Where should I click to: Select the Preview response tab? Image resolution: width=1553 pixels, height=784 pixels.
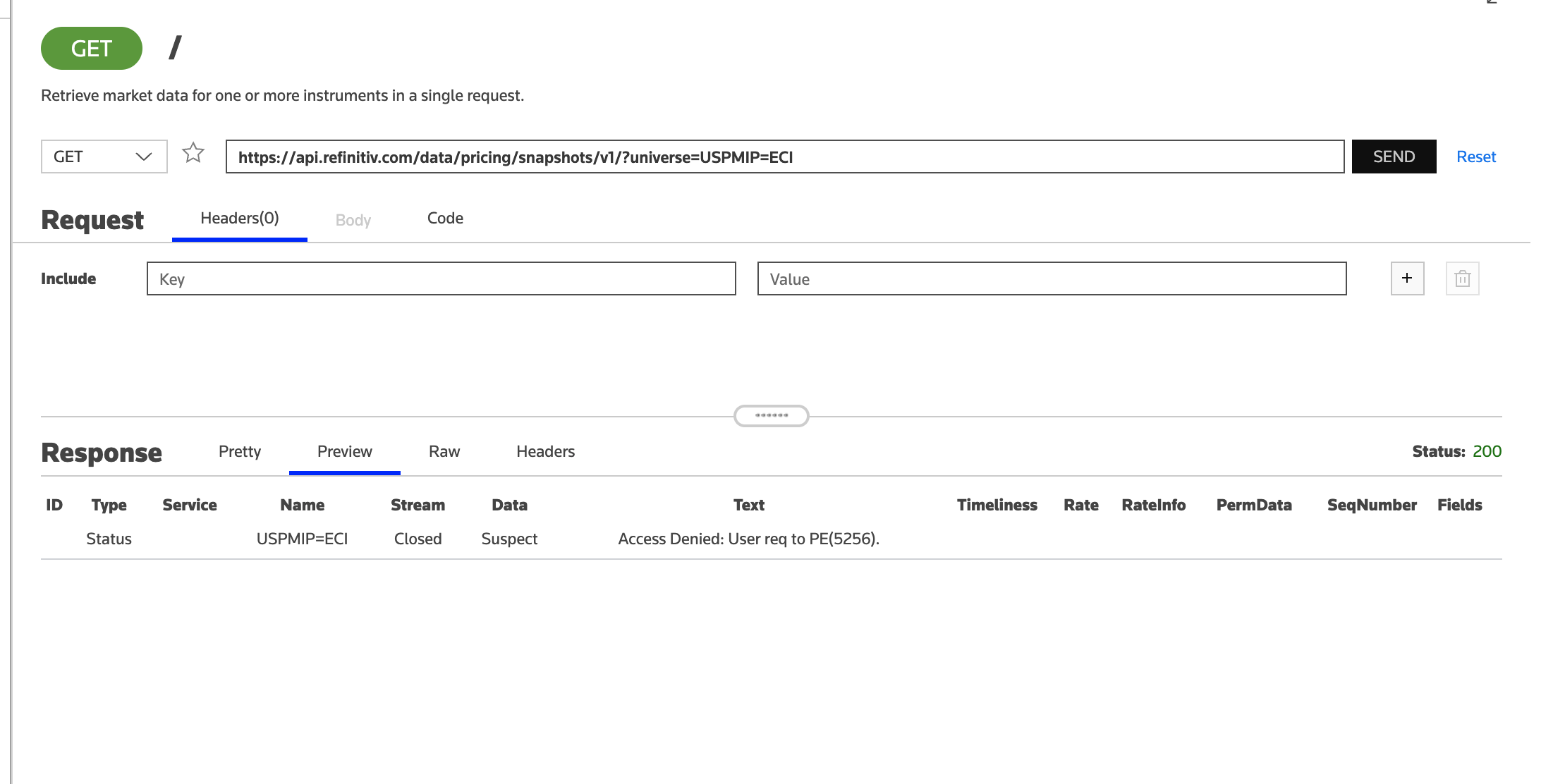click(344, 451)
